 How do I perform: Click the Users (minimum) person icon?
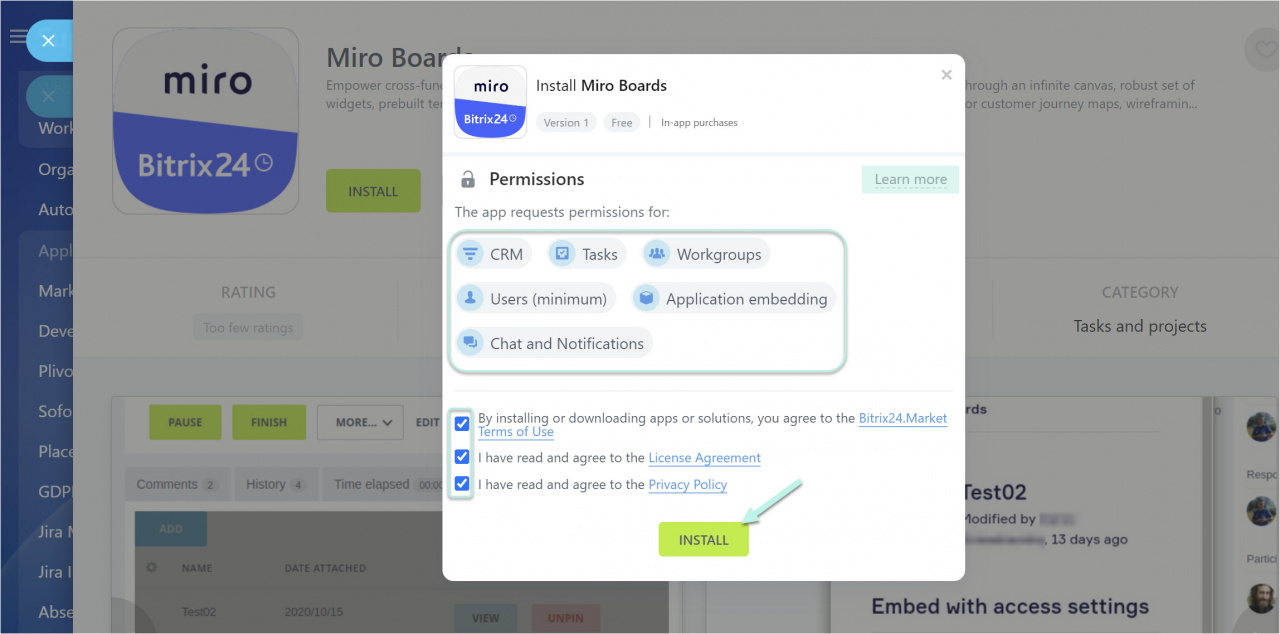[x=470, y=298]
